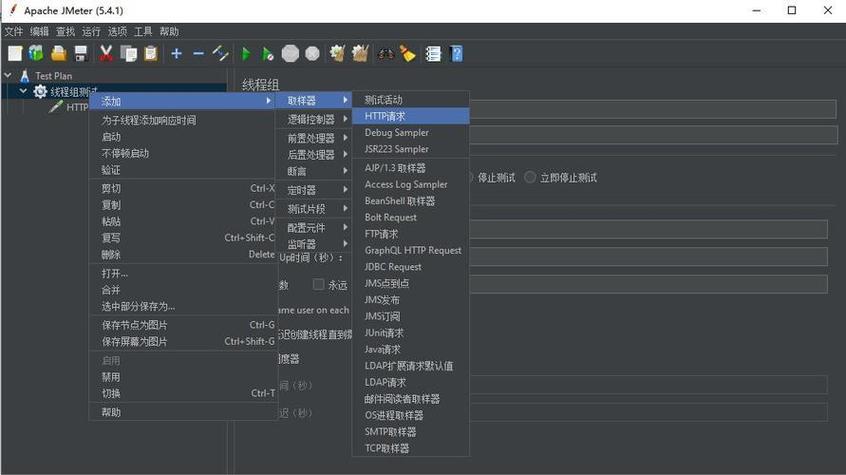Choose 切换 in the context menu
The image size is (846, 475).
click(x=182, y=393)
